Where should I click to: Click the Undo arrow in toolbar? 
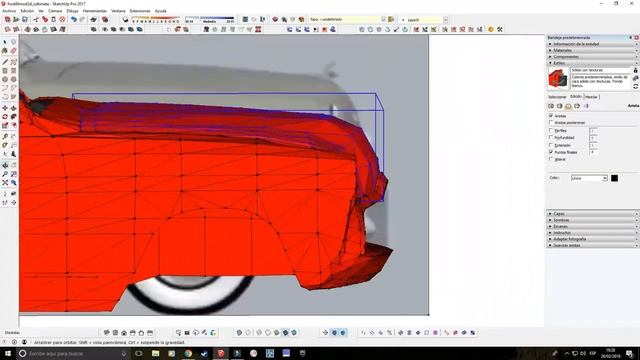click(73, 19)
